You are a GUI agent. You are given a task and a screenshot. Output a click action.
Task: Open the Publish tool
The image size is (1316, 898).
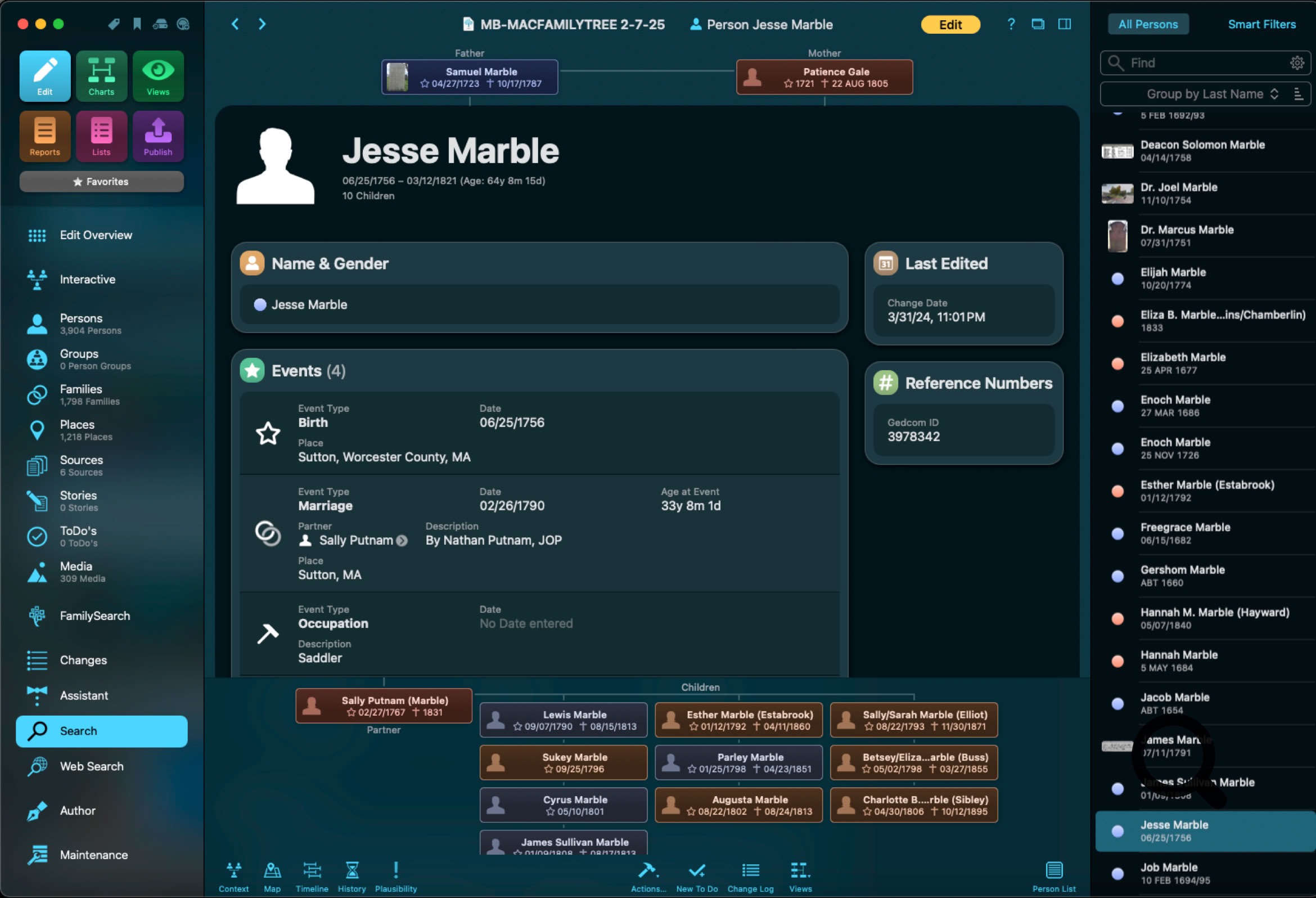158,136
